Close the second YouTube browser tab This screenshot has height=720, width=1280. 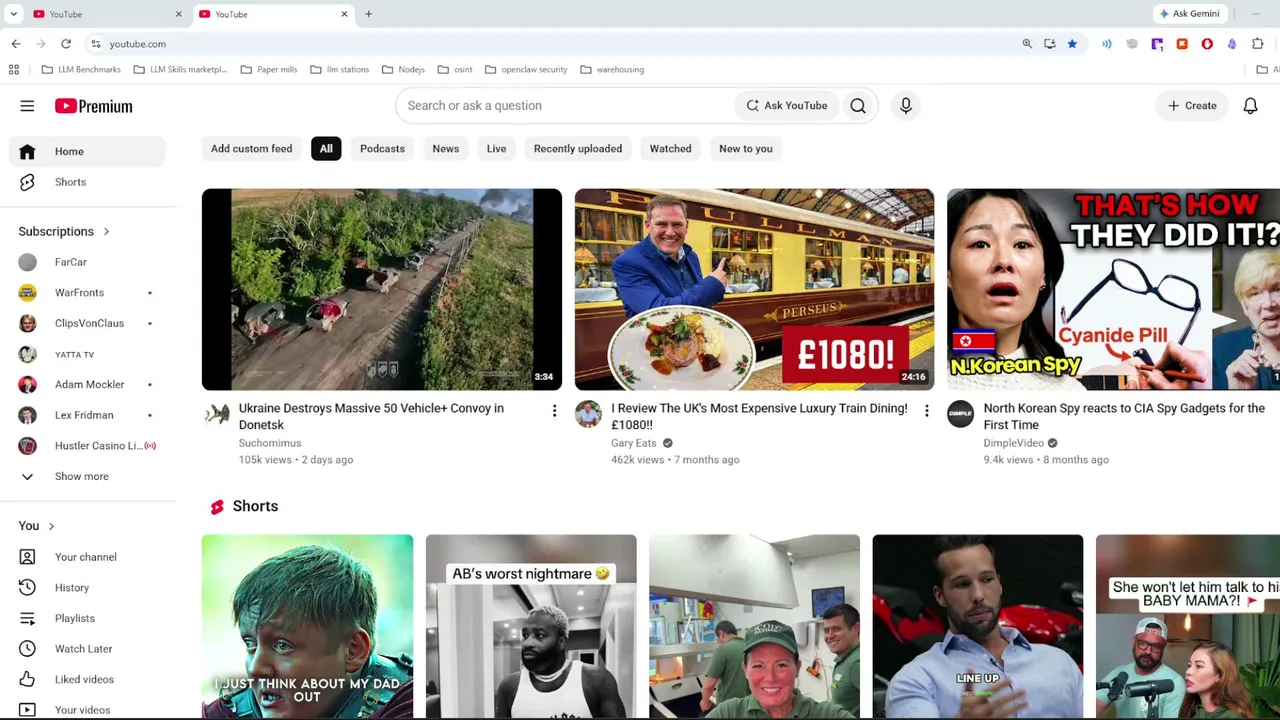[344, 14]
